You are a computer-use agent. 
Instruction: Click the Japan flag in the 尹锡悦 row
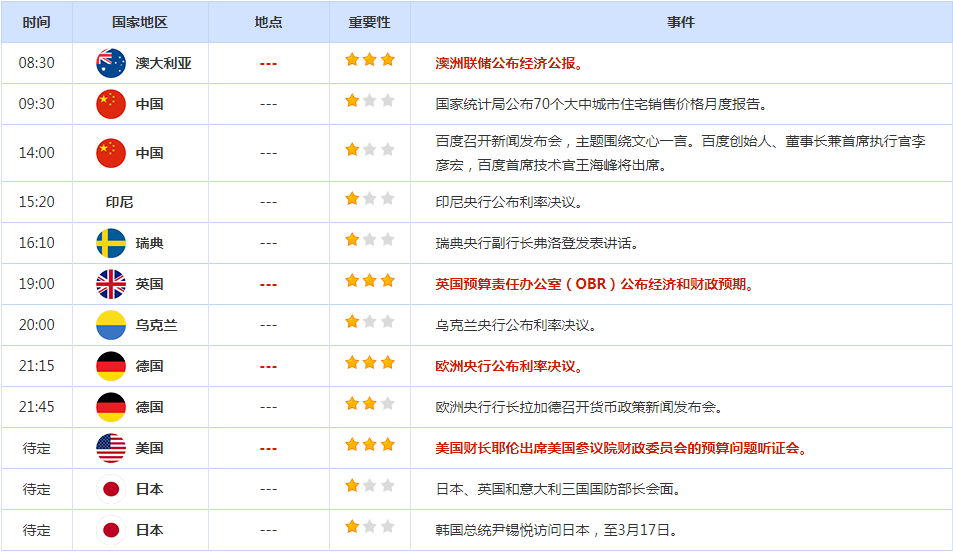click(111, 530)
